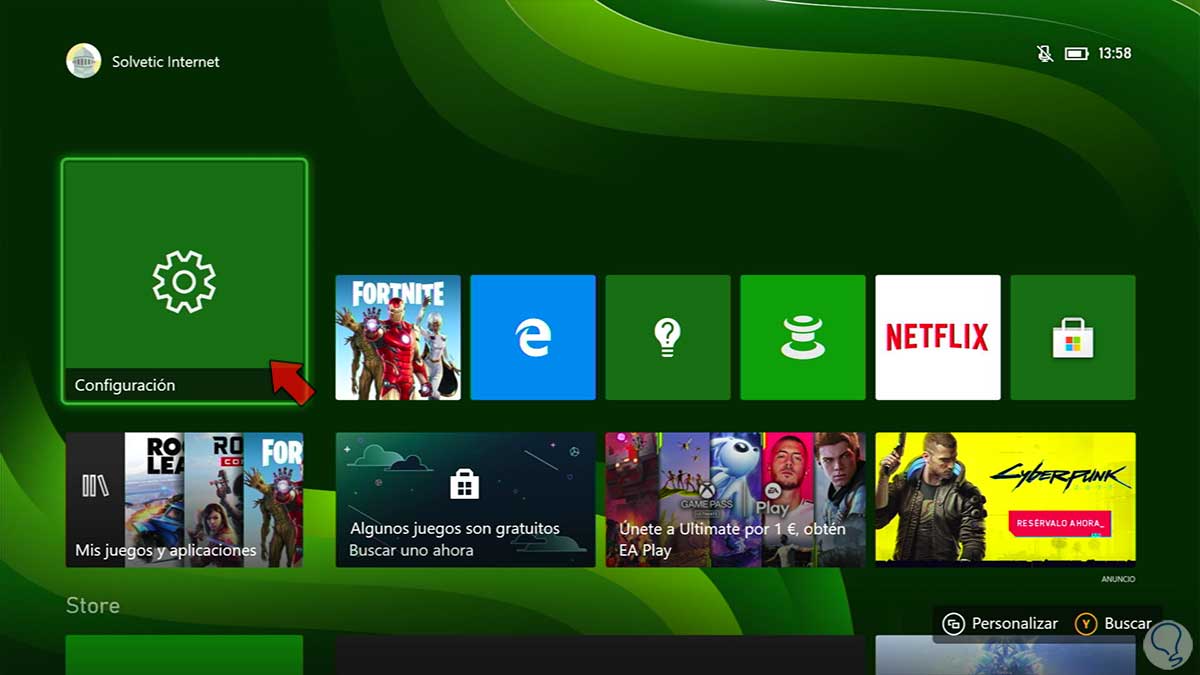Click the Store section heading
Image resolution: width=1200 pixels, height=675 pixels.
pos(93,605)
